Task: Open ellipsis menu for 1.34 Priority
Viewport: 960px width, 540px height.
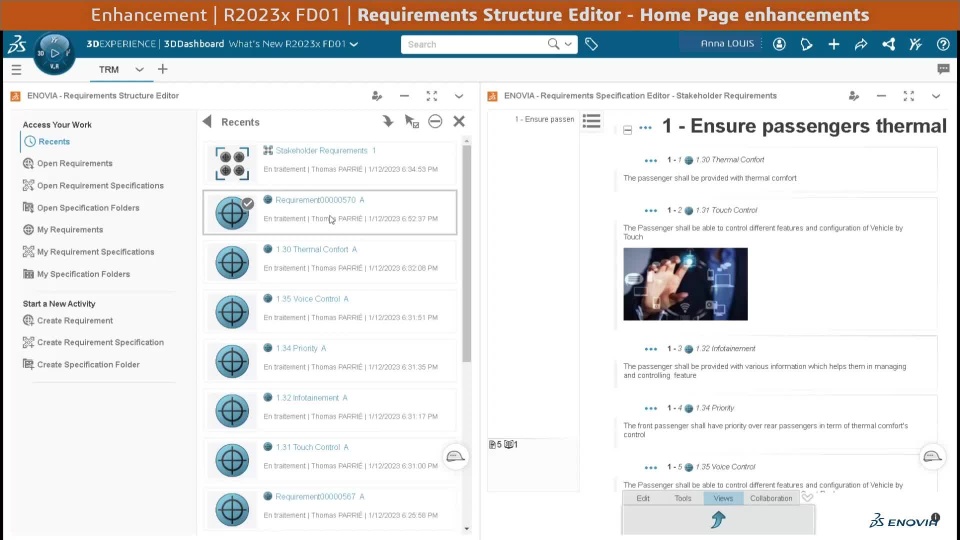Action: point(650,408)
